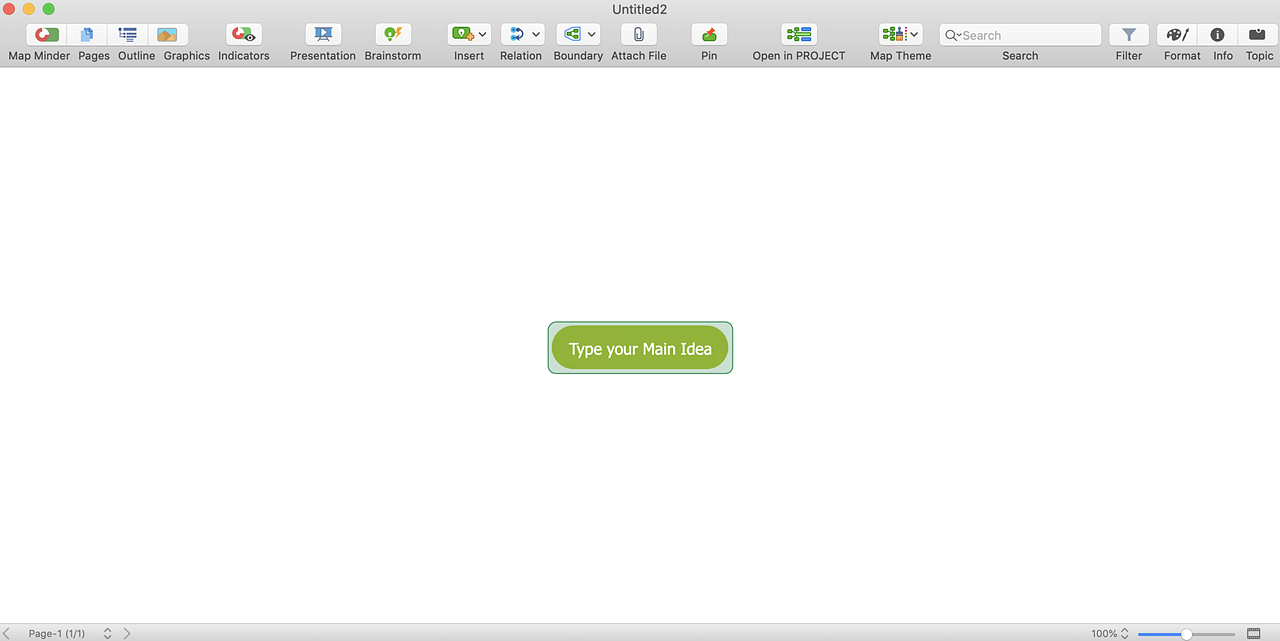The image size is (1280, 641).
Task: Start Presentation mode
Action: [323, 35]
